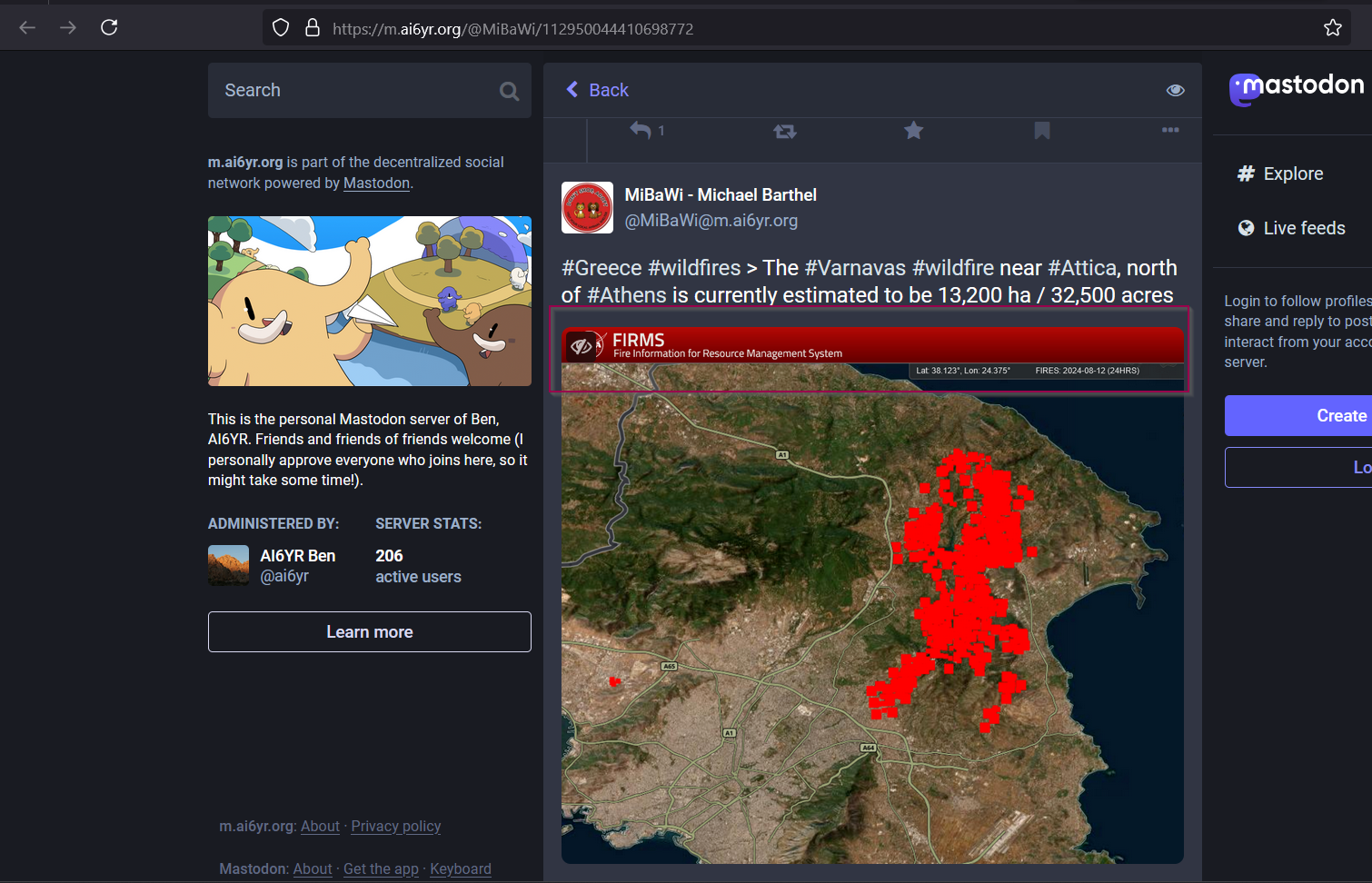Go Back to the previous view
Image resolution: width=1372 pixels, height=883 pixels.
point(597,90)
